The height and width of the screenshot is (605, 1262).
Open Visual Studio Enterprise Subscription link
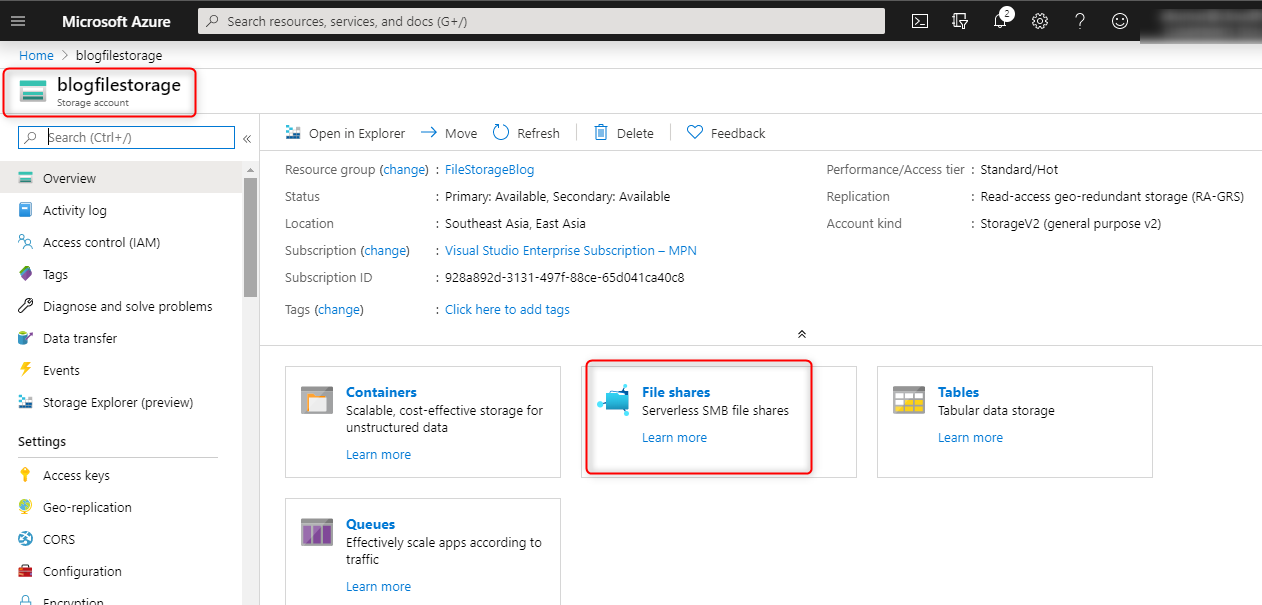571,250
